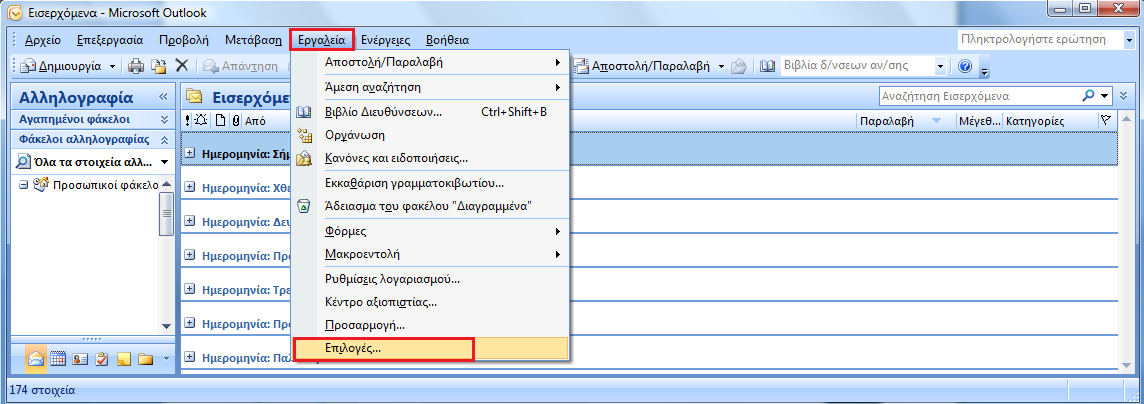Open Notes from navigation pane icons
The image size is (1144, 404).
click(124, 358)
